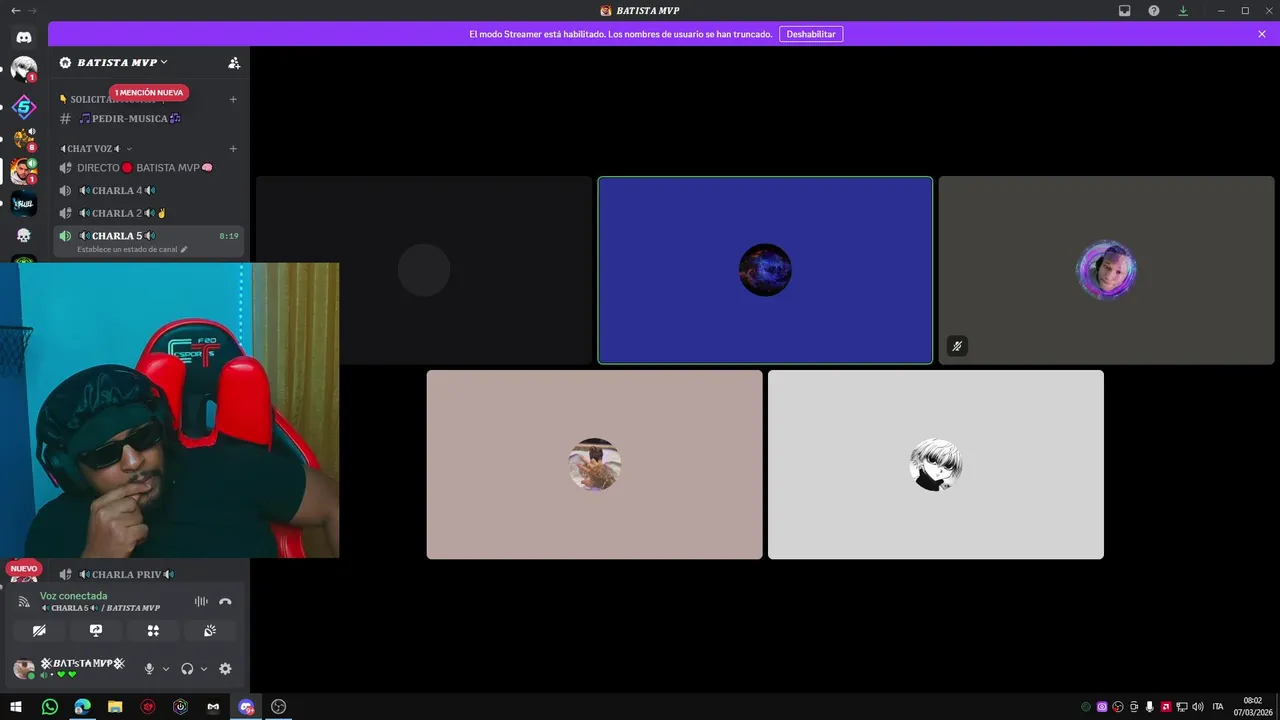Edit the channel status pencil under CHARLA 5
Image resolution: width=1280 pixels, height=720 pixels.
[184, 249]
